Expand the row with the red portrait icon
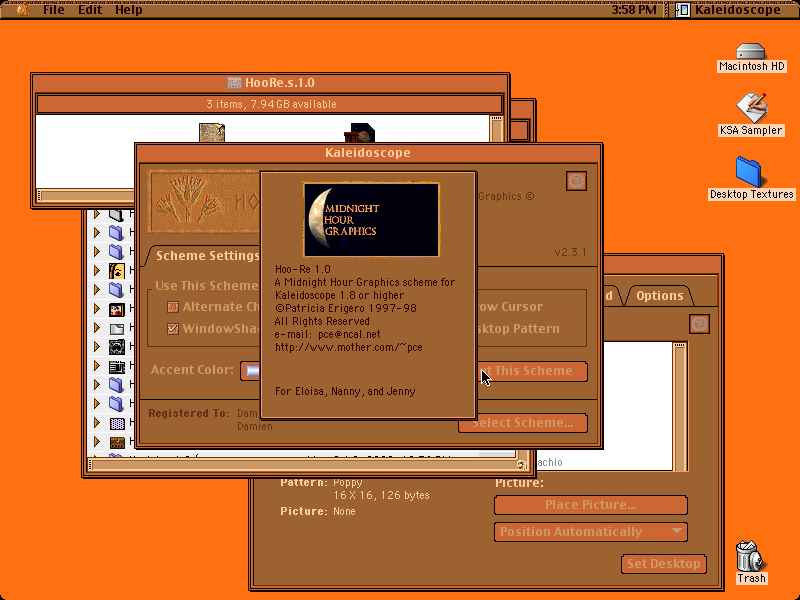 [96, 309]
